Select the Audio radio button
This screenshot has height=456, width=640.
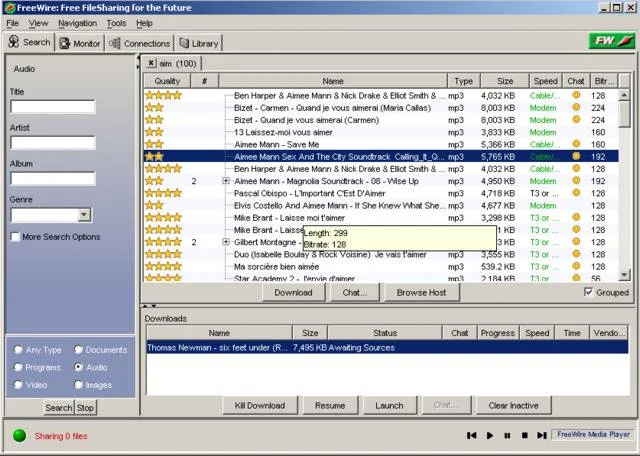[x=78, y=367]
